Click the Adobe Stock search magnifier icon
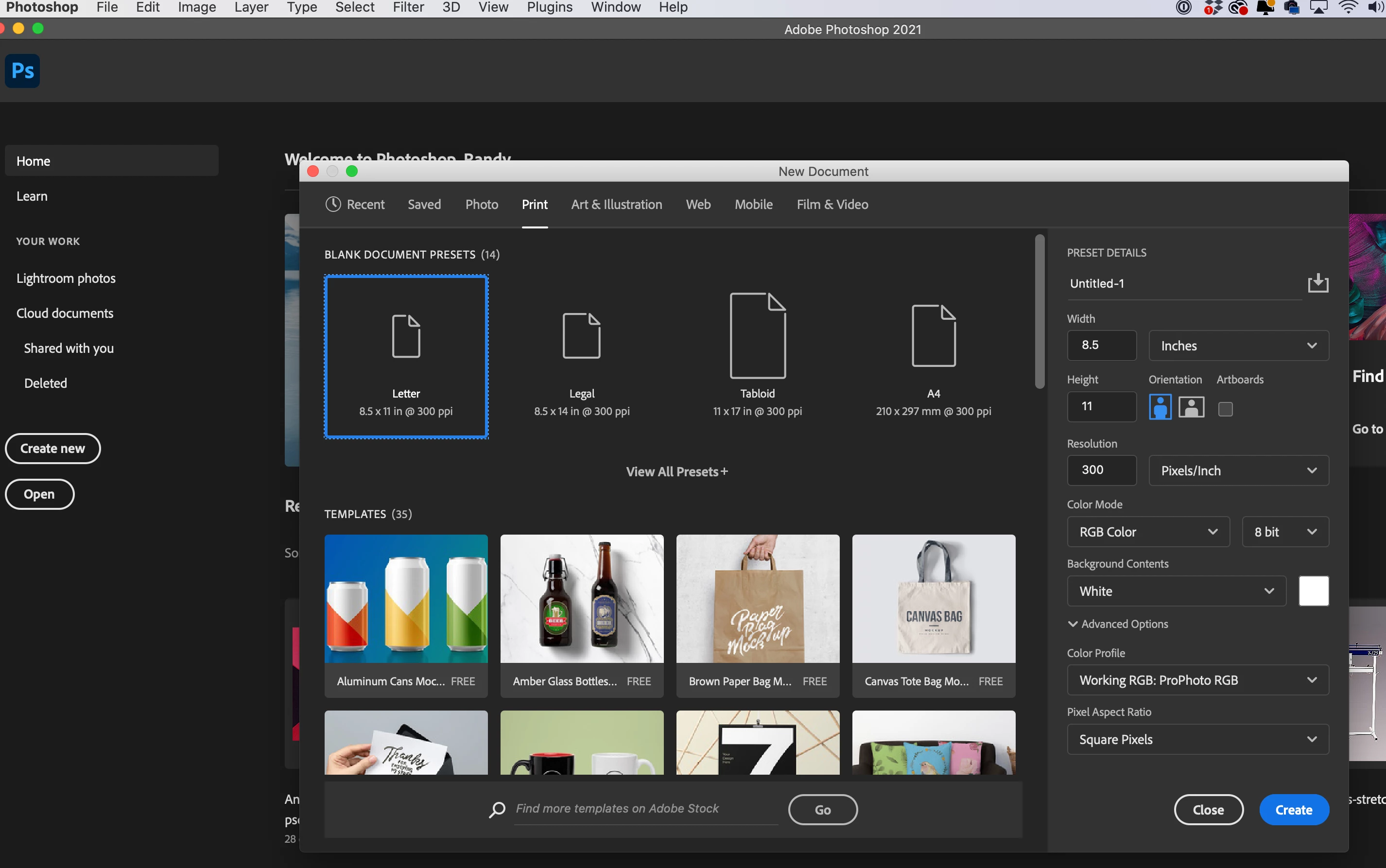Viewport: 1386px width, 868px height. pyautogui.click(x=497, y=810)
